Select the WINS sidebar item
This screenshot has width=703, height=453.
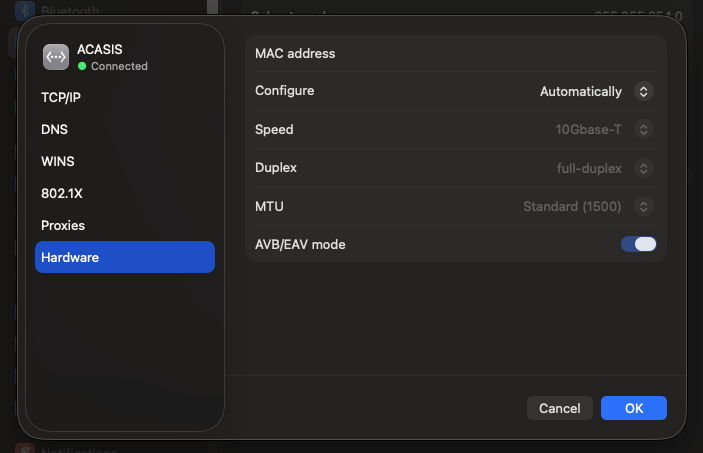tap(58, 162)
